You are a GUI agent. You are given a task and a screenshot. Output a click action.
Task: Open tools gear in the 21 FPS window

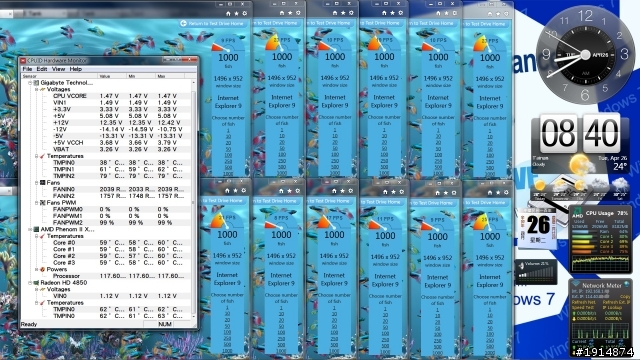244,190
